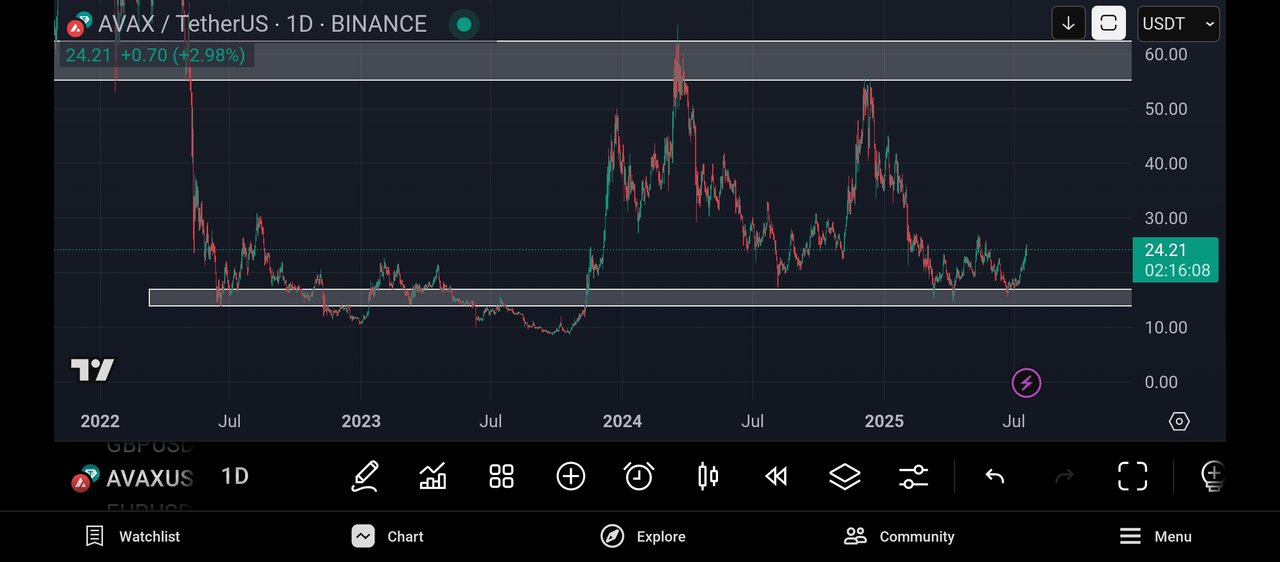
Task: Toggle the rounded rectangle button near USDT
Action: [1109, 23]
